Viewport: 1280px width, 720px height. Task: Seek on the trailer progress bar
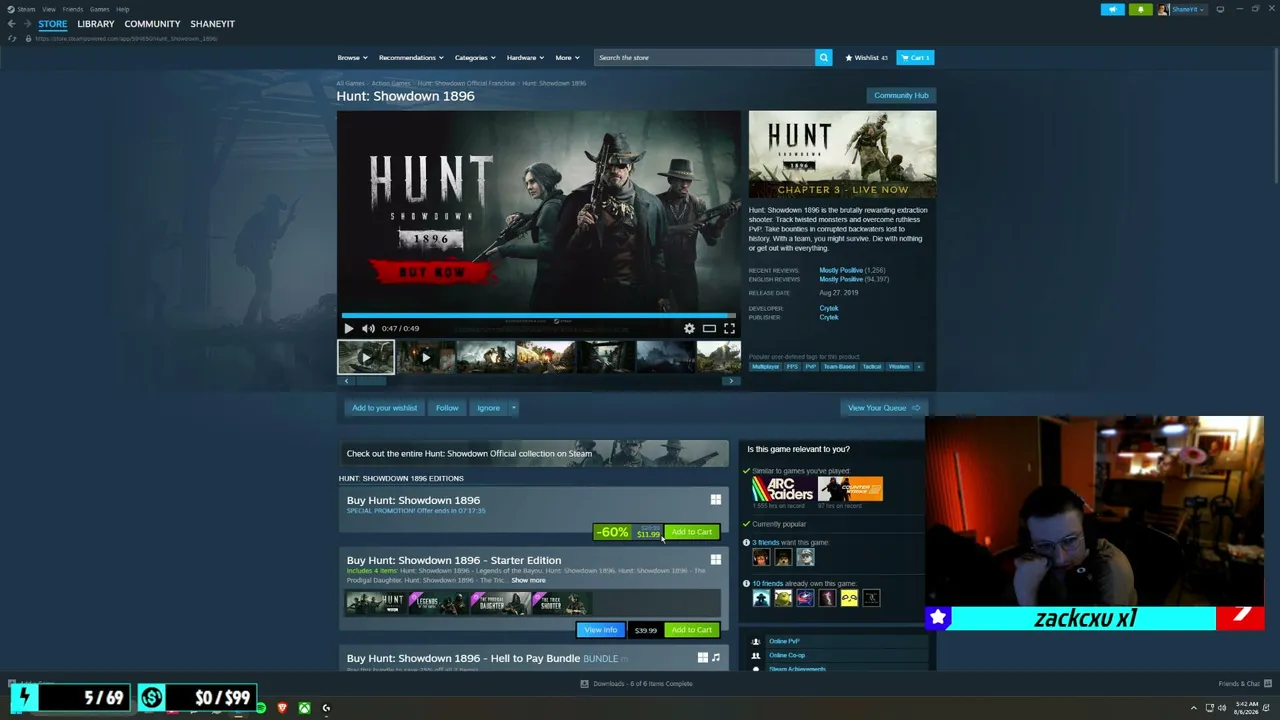coord(538,315)
